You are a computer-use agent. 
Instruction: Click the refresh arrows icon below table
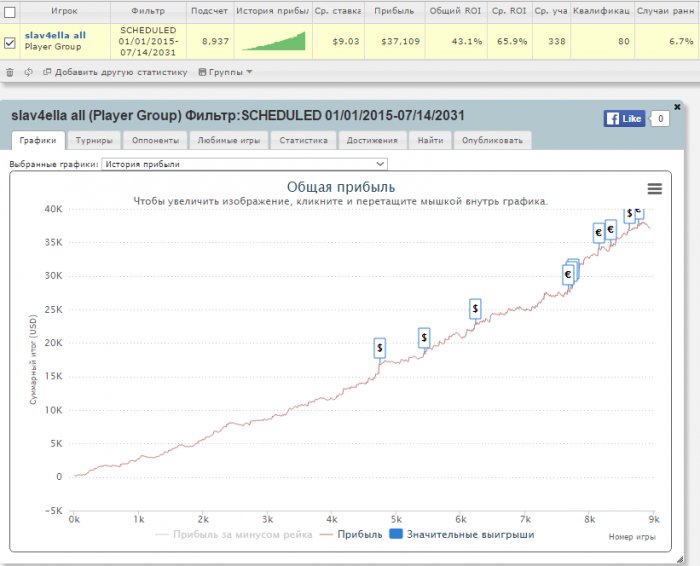tap(29, 72)
